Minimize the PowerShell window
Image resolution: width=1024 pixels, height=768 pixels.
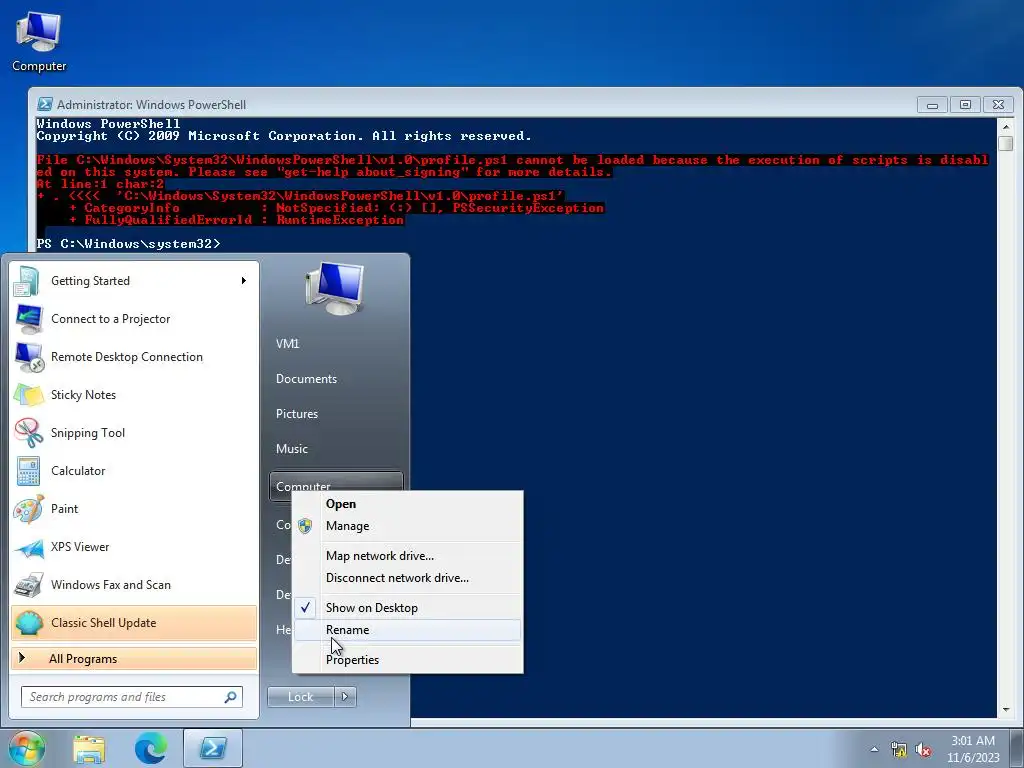(x=933, y=104)
